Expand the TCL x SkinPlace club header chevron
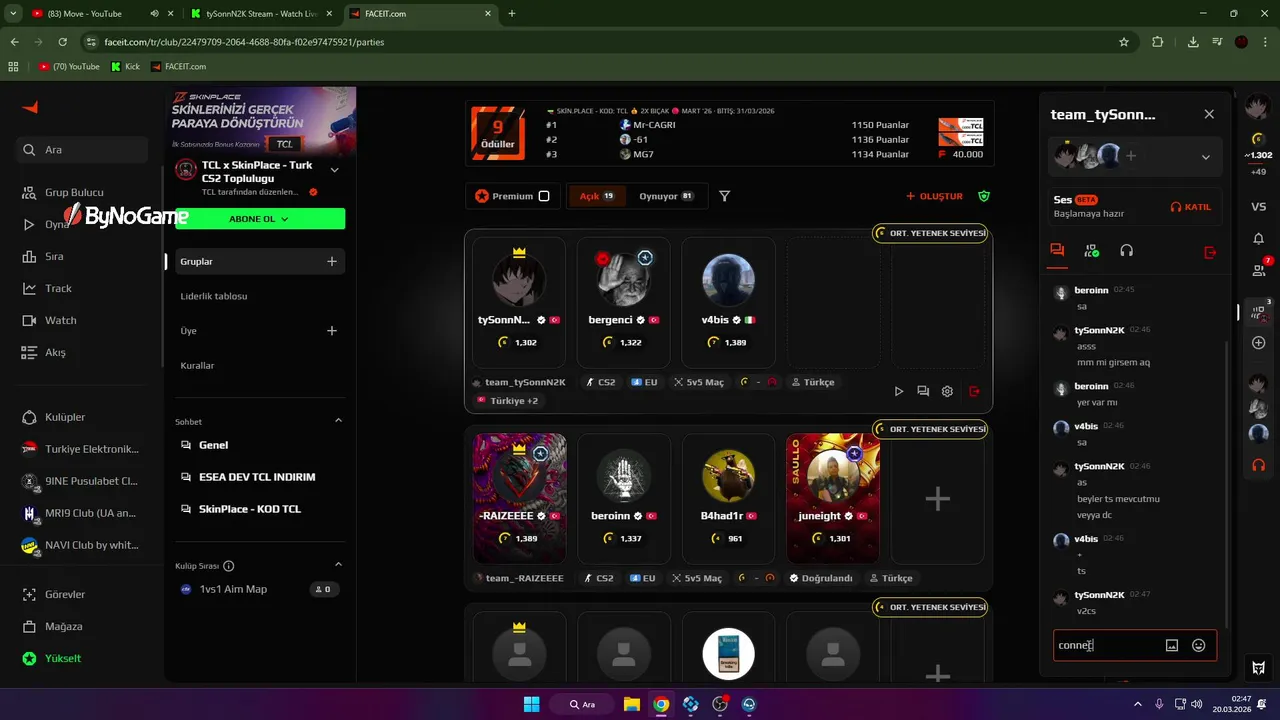 click(x=334, y=170)
